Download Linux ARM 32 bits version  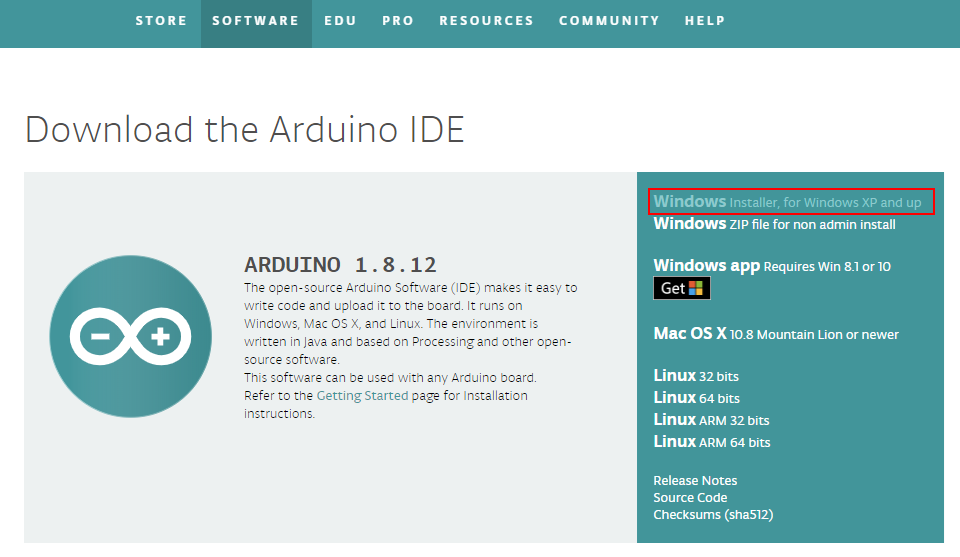click(711, 420)
